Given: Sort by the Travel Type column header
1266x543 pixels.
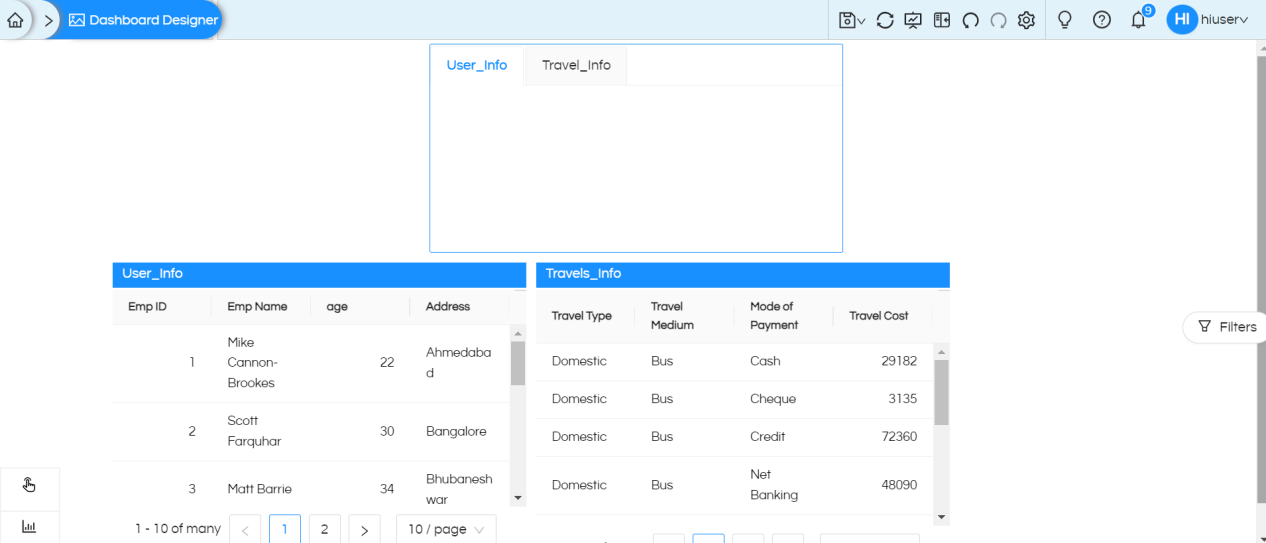Looking at the screenshot, I should pyautogui.click(x=585, y=316).
